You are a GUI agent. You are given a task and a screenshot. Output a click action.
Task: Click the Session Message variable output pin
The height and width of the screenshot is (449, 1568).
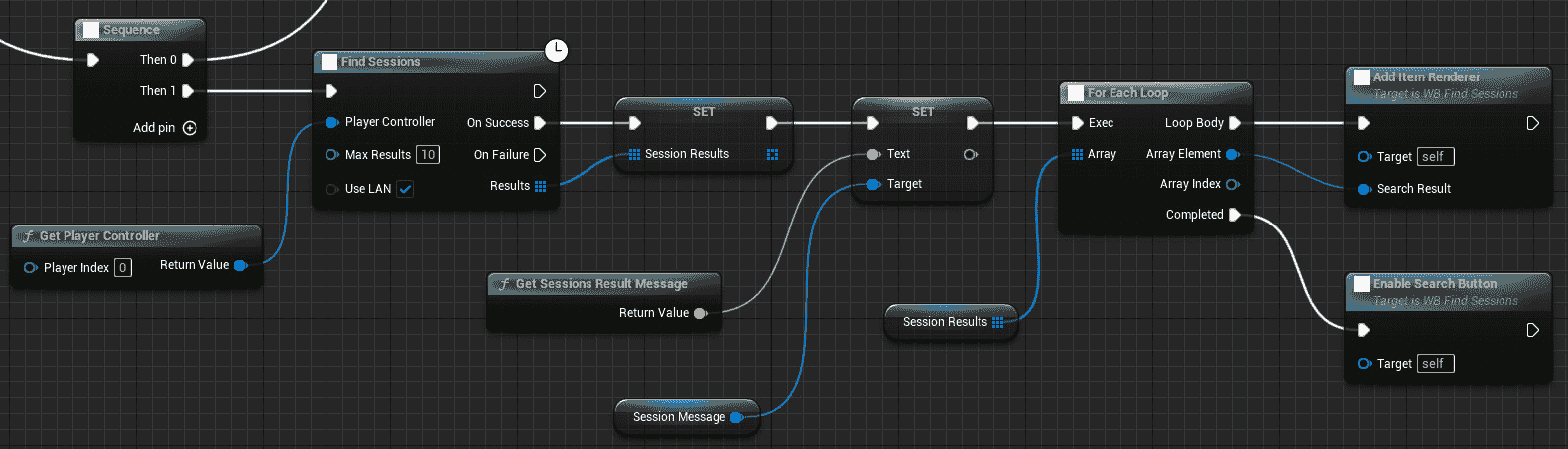(x=737, y=418)
